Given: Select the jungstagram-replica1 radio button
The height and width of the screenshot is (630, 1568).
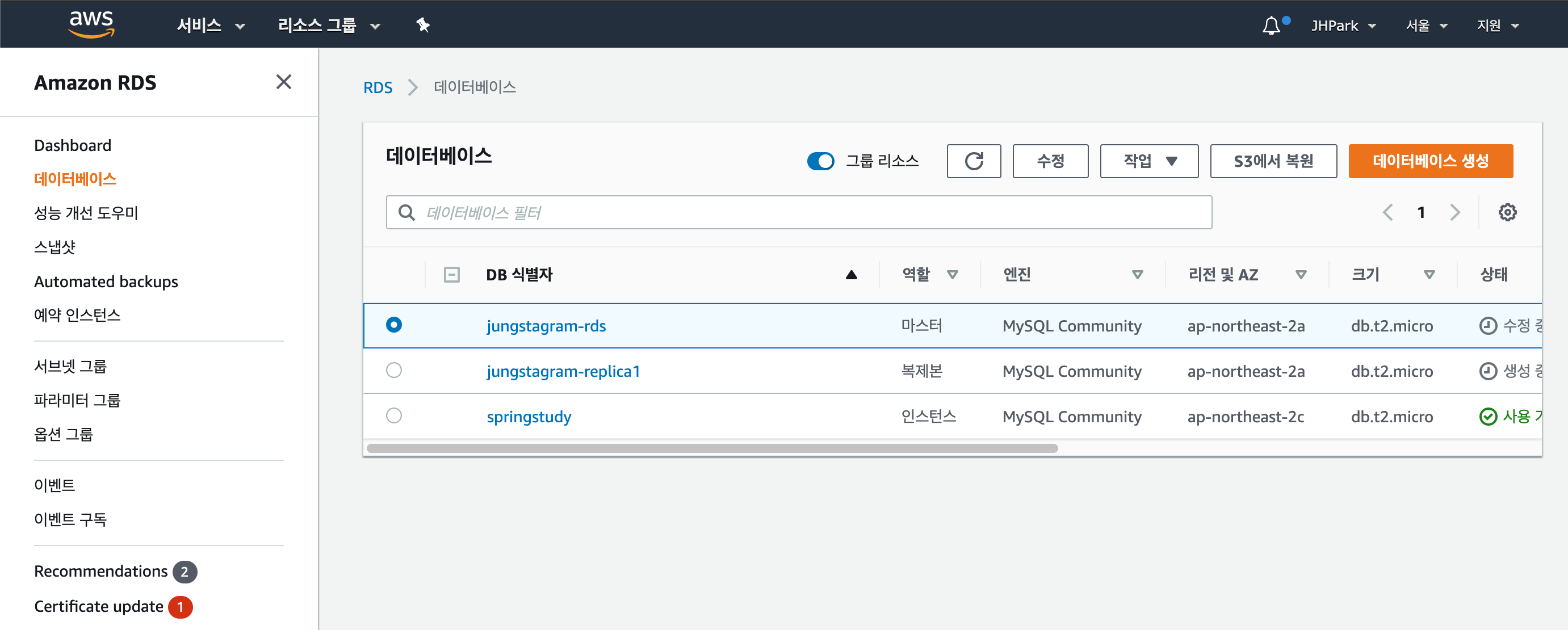Looking at the screenshot, I should click(x=394, y=370).
